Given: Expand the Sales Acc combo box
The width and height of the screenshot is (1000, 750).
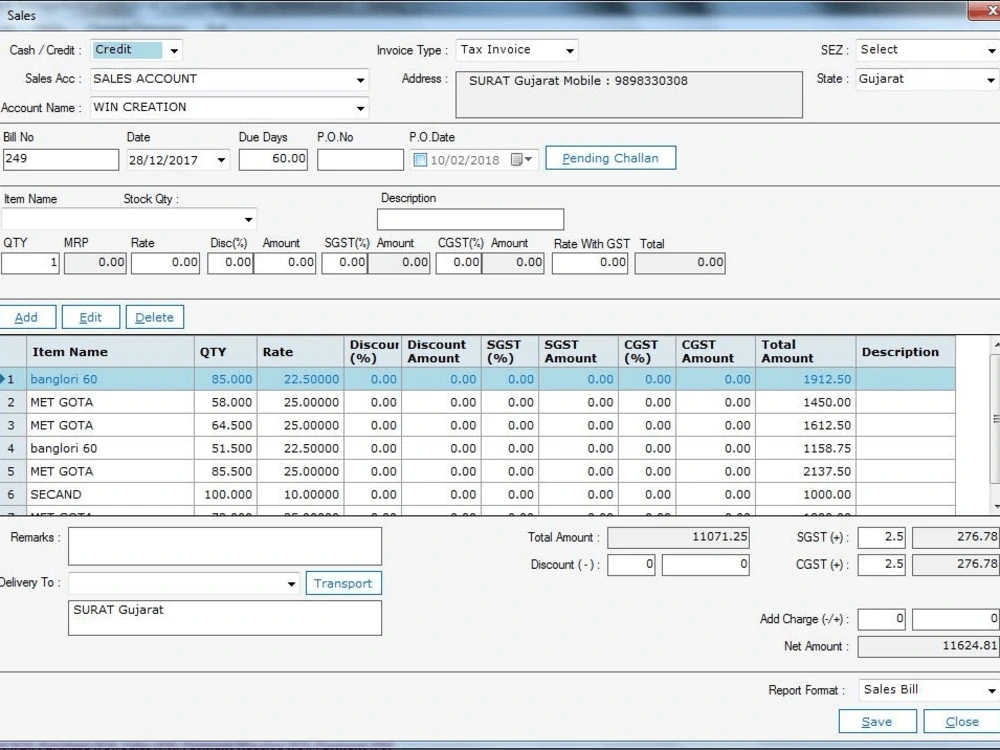Looking at the screenshot, I should [x=360, y=80].
